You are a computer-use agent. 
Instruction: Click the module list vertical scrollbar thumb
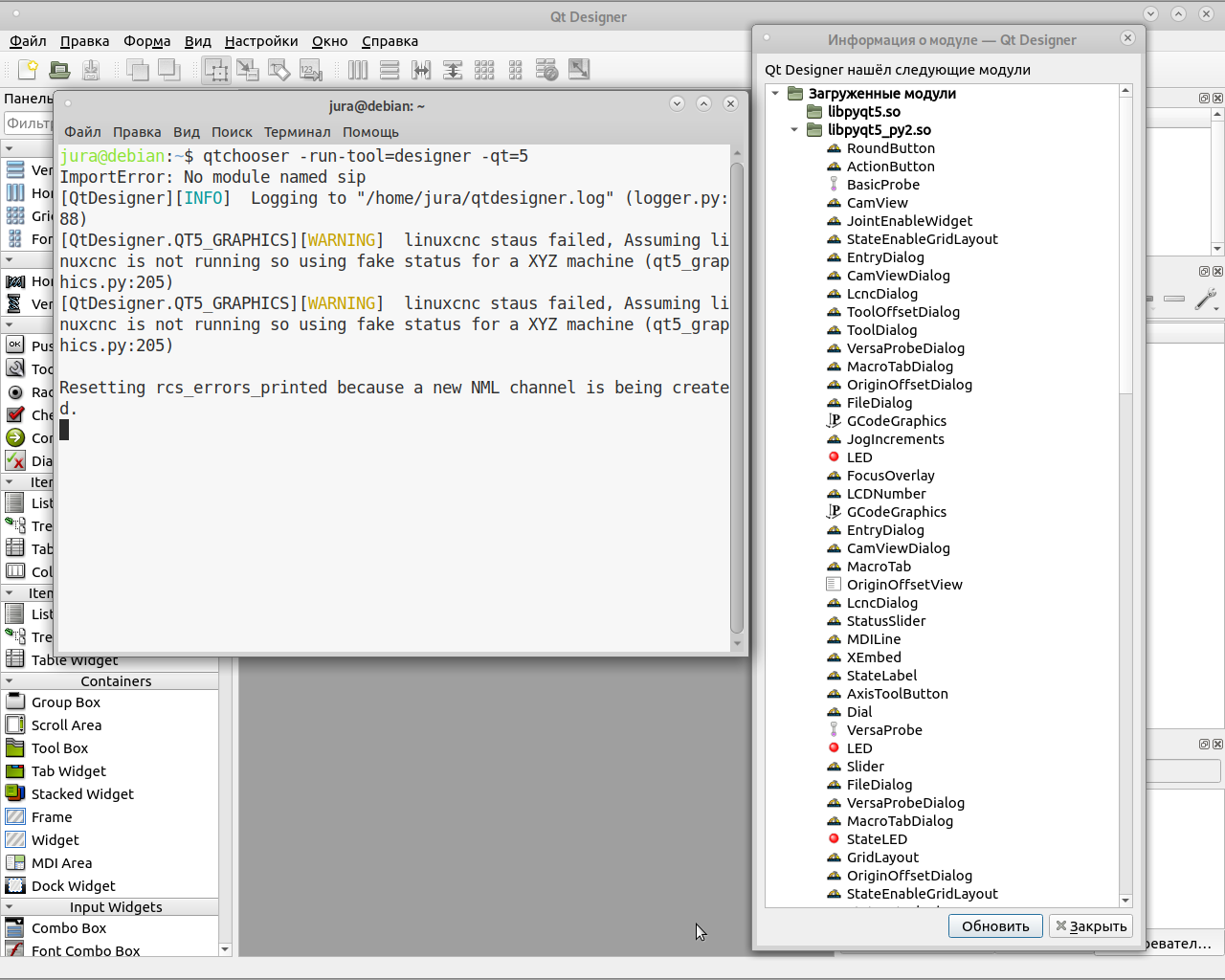point(1125,244)
